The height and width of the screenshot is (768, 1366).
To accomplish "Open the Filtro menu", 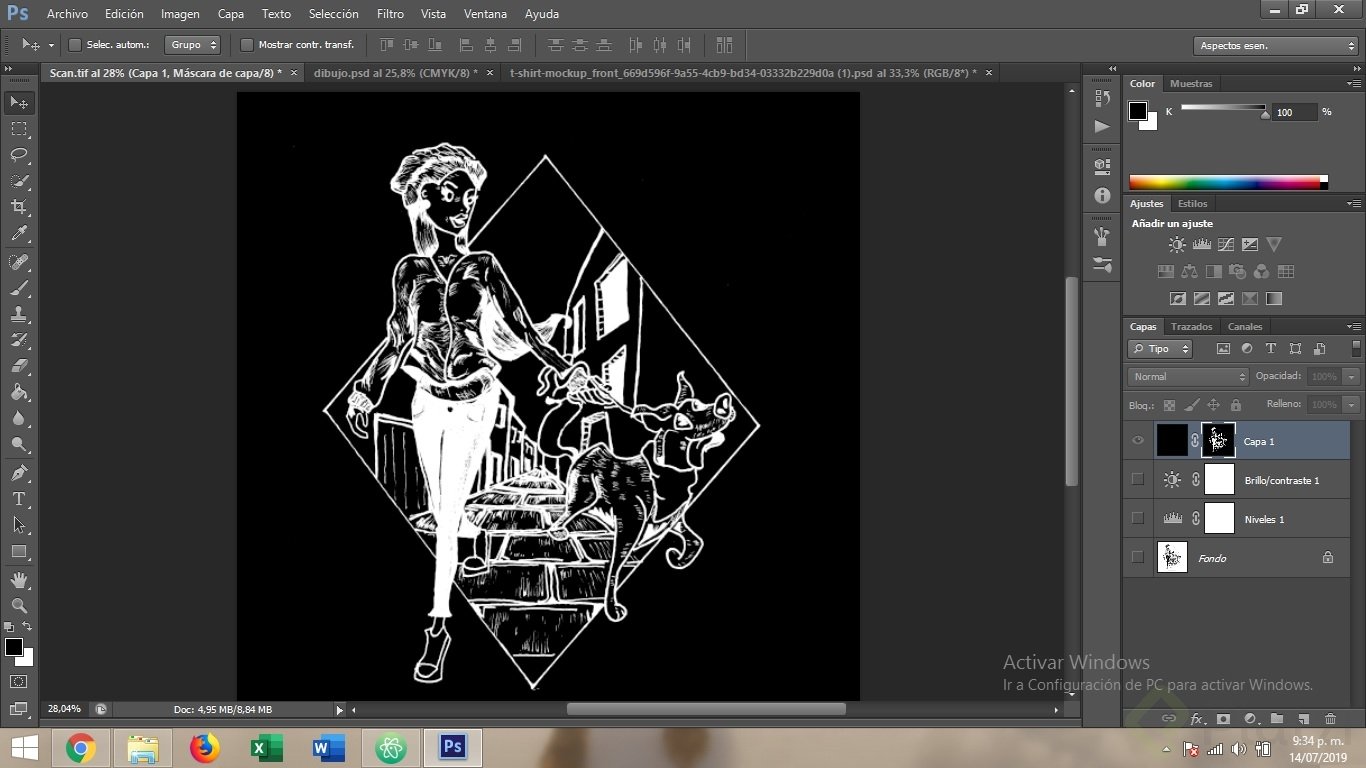I will 390,14.
